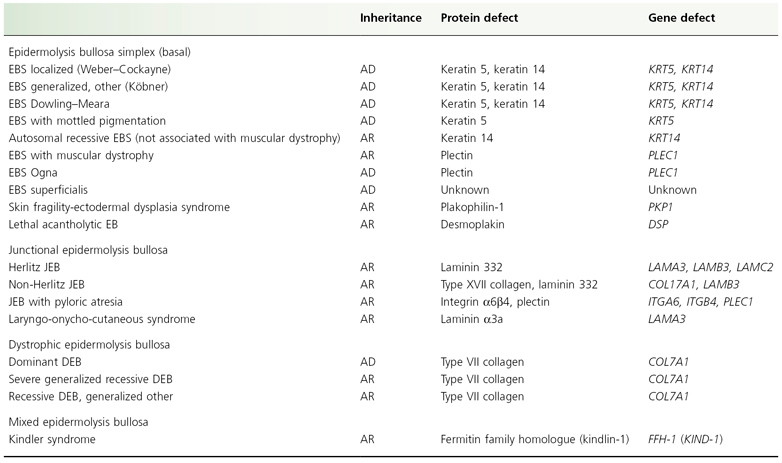Select the EBS localized (Weber–Cockayne) row label
This screenshot has width=782, height=463.
87,69
